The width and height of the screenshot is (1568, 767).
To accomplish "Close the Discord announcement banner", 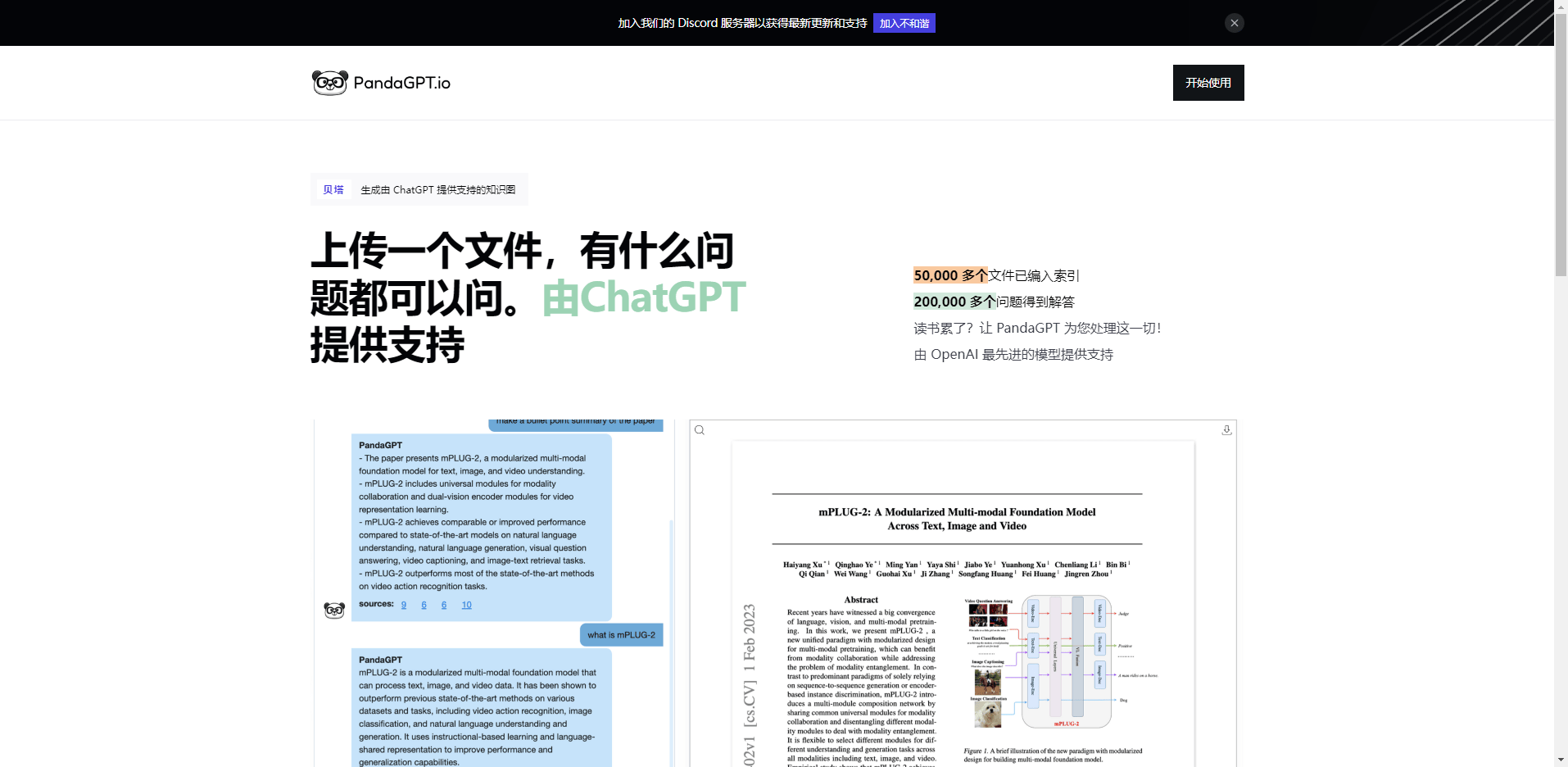I will click(1234, 23).
